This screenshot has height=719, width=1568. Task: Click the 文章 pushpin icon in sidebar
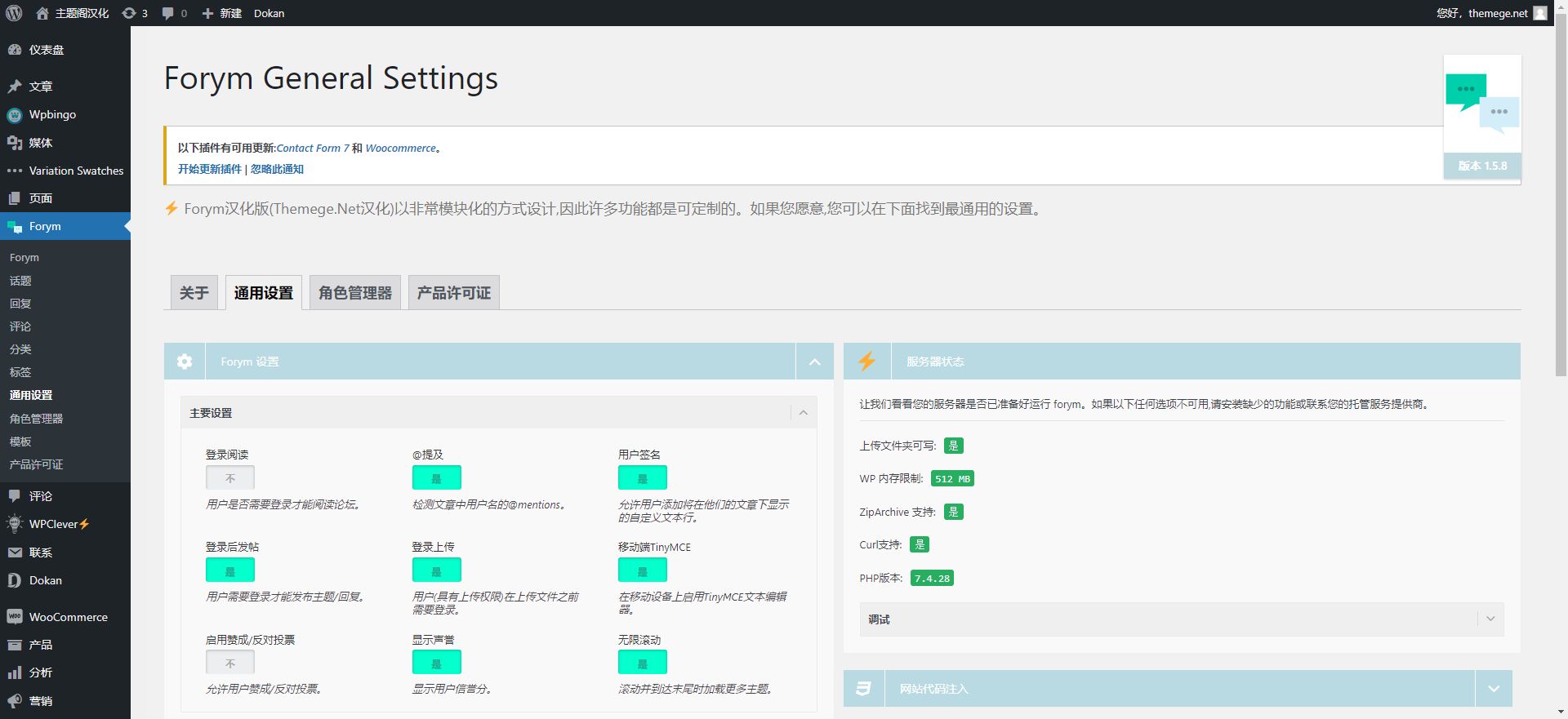coord(15,87)
